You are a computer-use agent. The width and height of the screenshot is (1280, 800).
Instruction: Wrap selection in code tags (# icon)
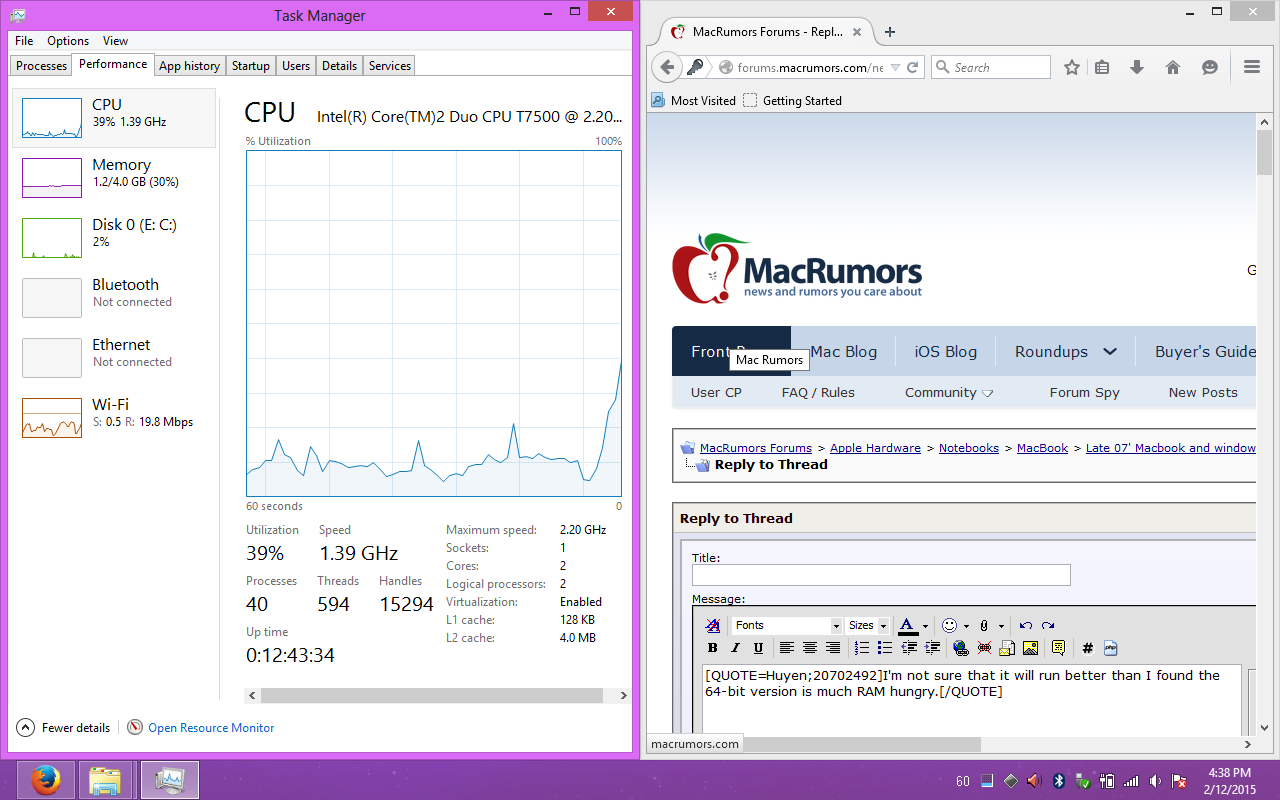click(x=1088, y=648)
